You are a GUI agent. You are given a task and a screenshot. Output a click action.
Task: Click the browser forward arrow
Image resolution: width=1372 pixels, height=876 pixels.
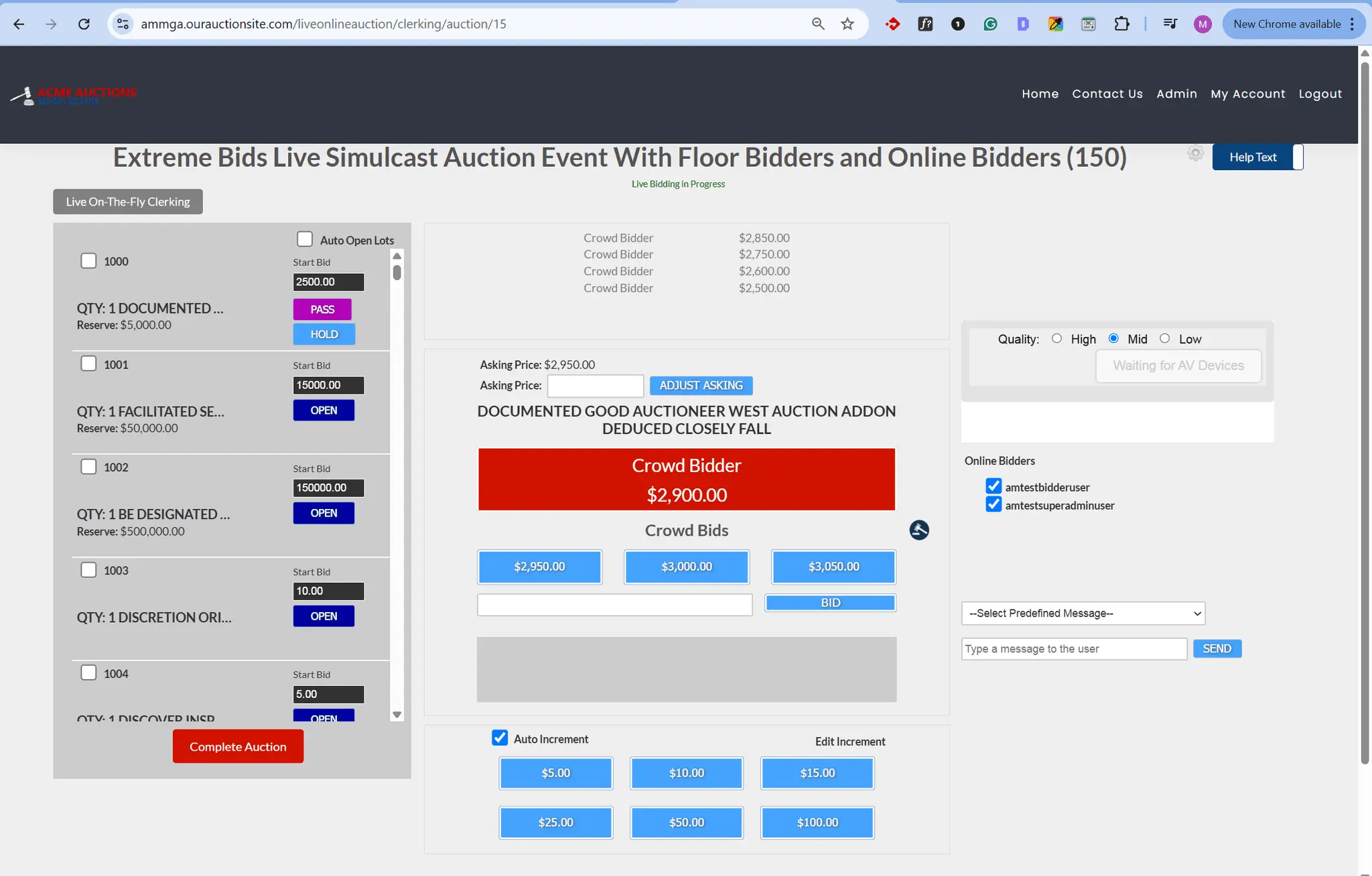click(x=51, y=24)
